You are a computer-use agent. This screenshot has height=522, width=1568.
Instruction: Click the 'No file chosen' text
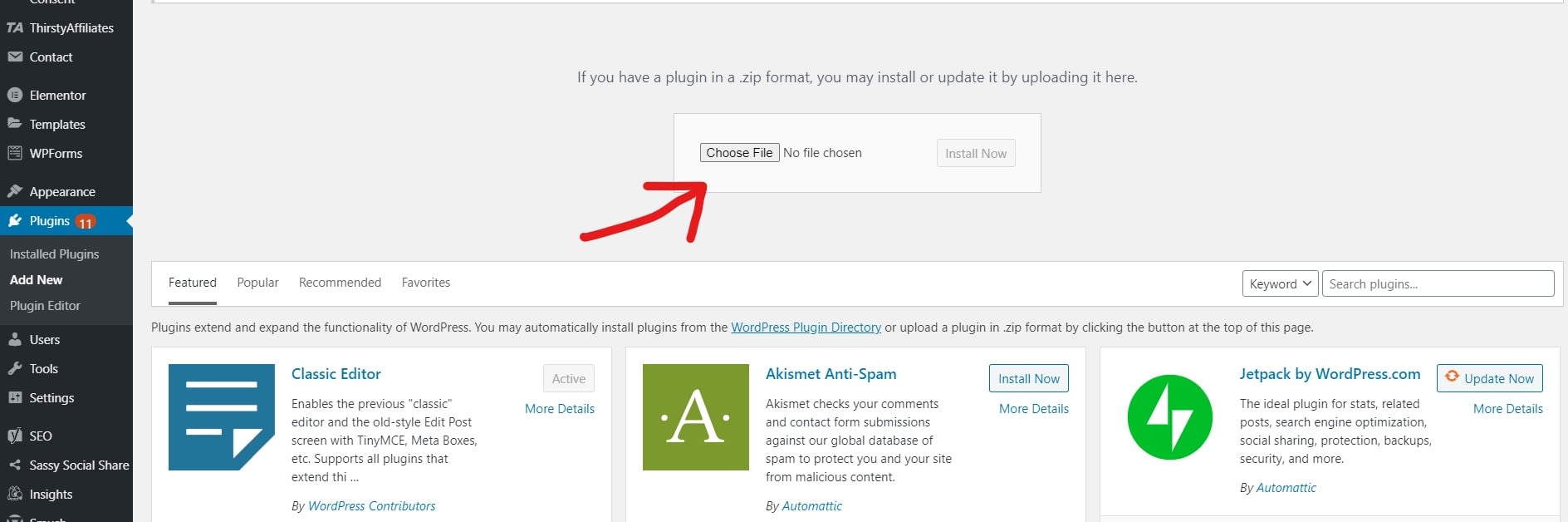(x=822, y=153)
